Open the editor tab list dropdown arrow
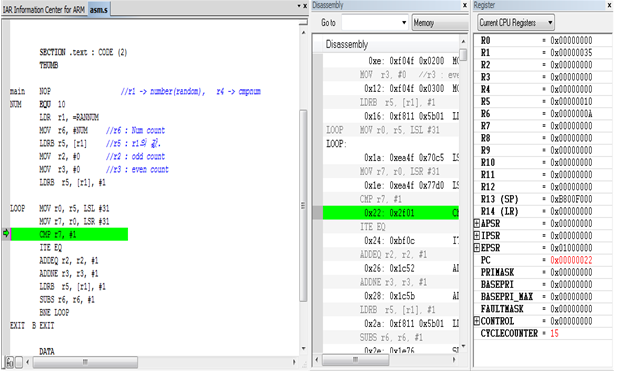Image resolution: width=619 pixels, height=371 pixels. click(x=299, y=6)
